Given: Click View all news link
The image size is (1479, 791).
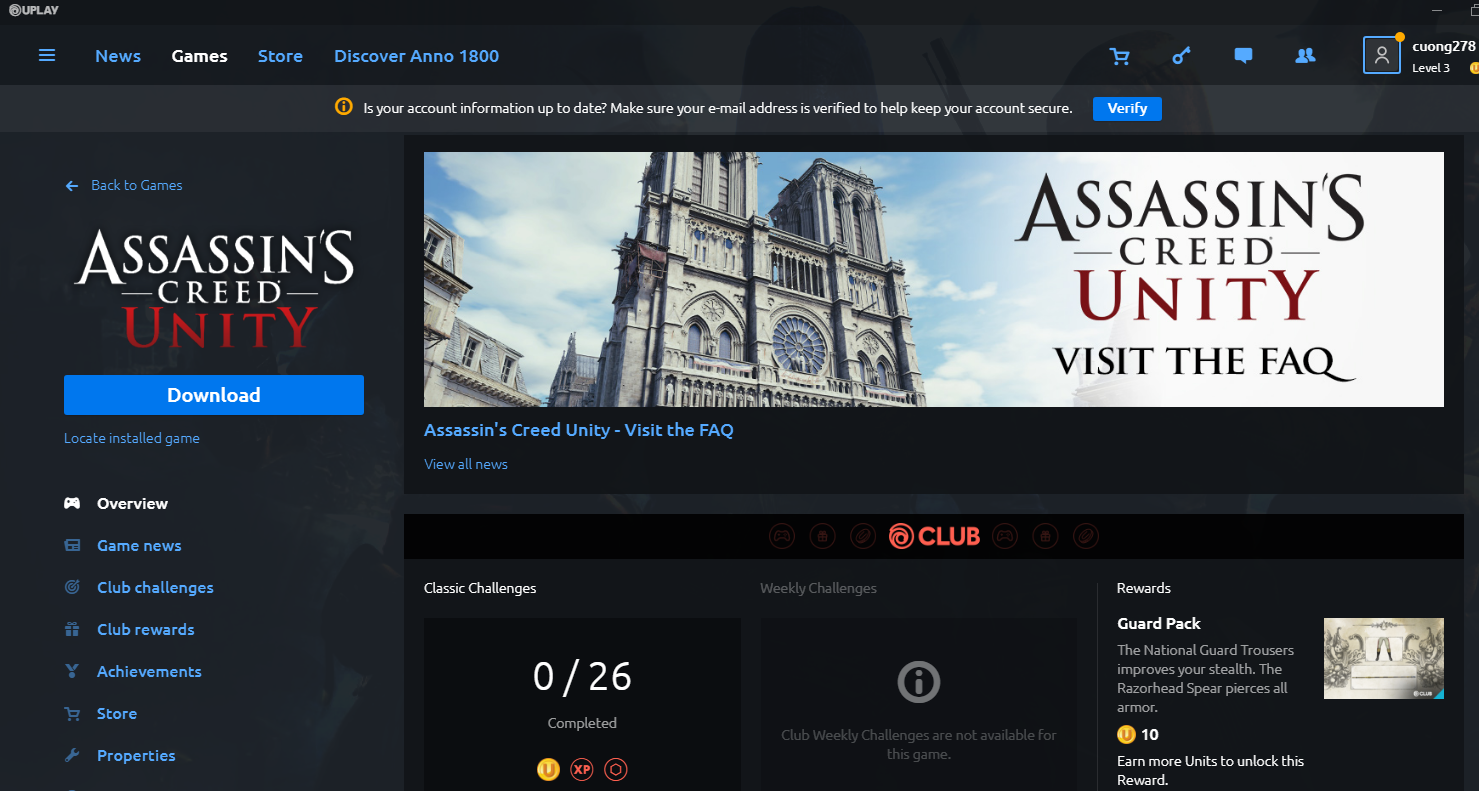Looking at the screenshot, I should point(466,464).
